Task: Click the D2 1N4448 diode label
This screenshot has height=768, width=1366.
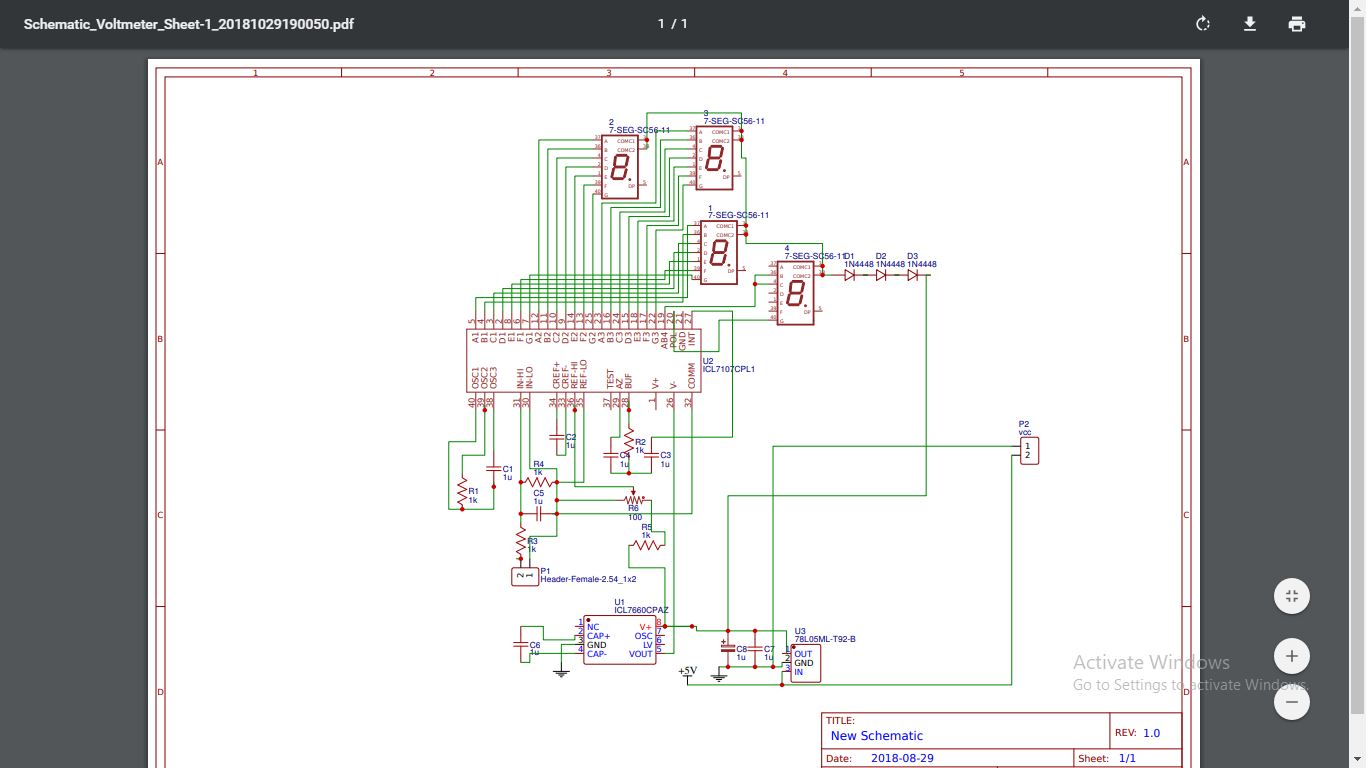Action: pyautogui.click(x=890, y=260)
